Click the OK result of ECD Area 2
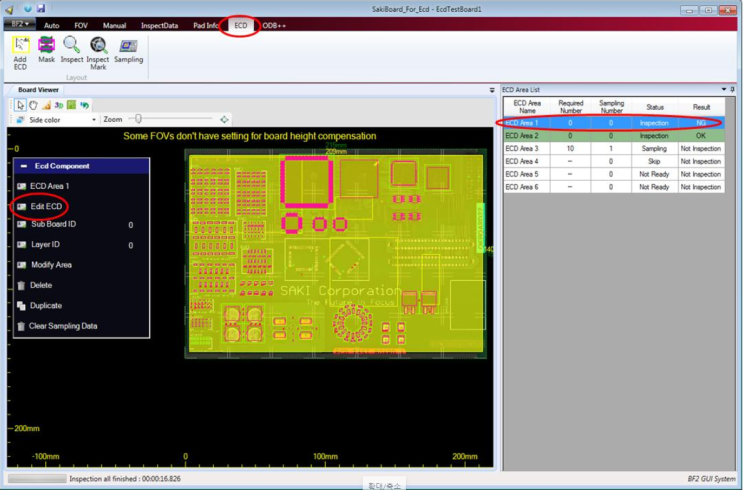Viewport: 743px width, 490px height. coord(701,136)
